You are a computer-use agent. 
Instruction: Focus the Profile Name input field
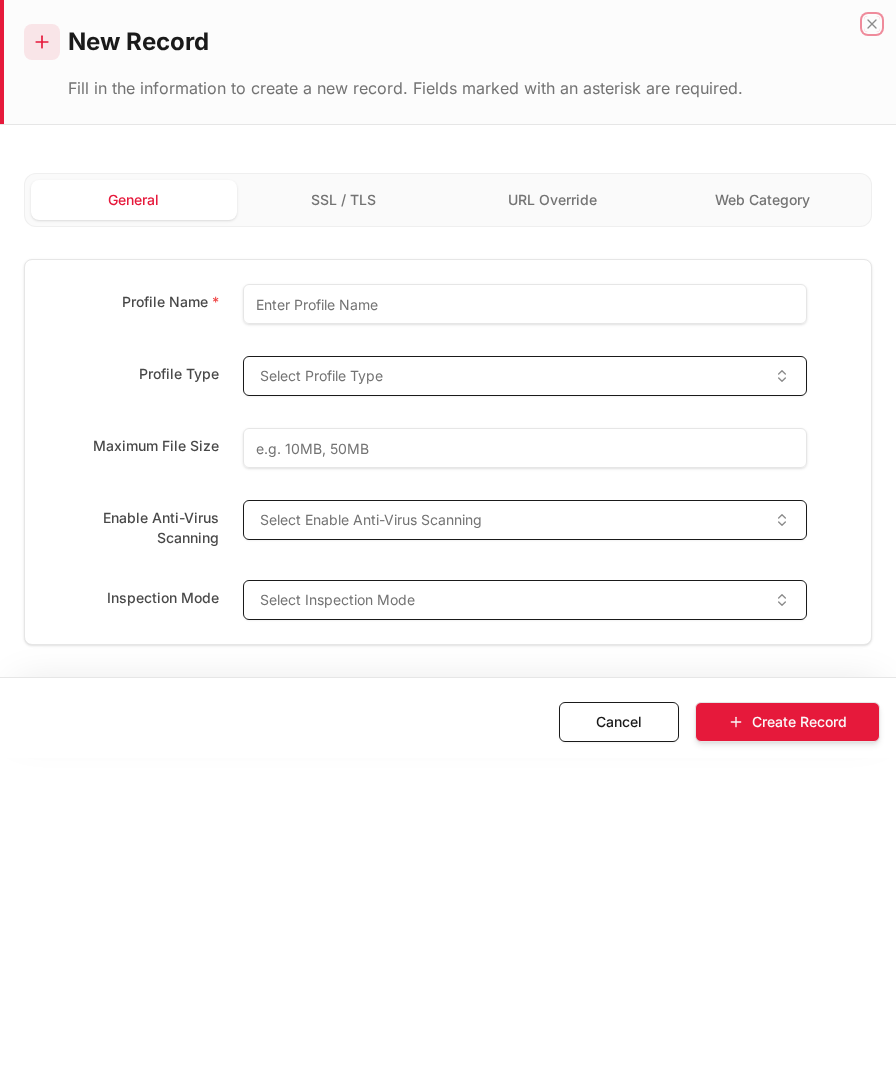(x=525, y=304)
